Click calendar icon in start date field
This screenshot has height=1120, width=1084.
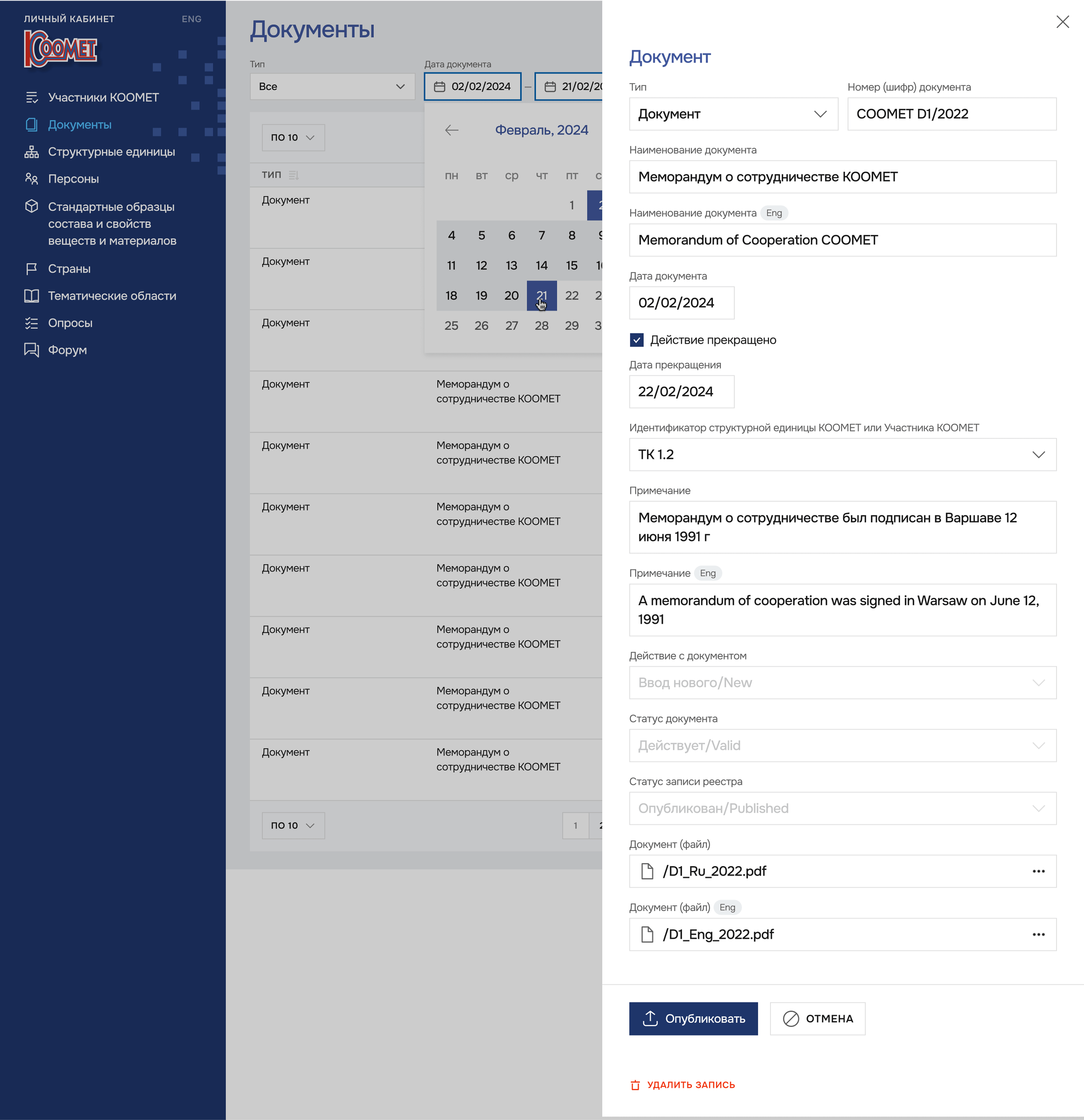439,87
